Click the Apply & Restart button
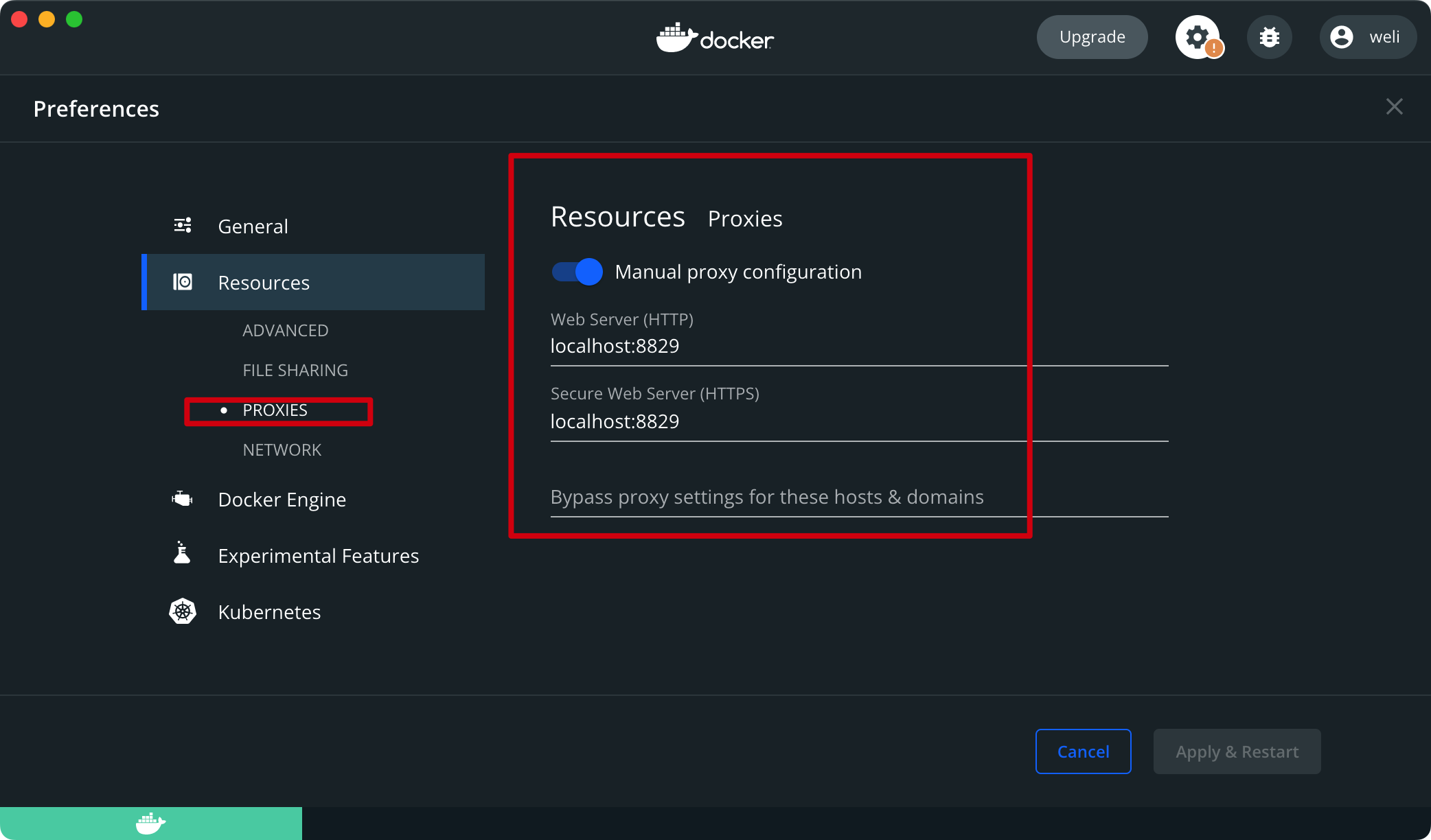Screen dimensions: 1431x840 (x=1237, y=751)
